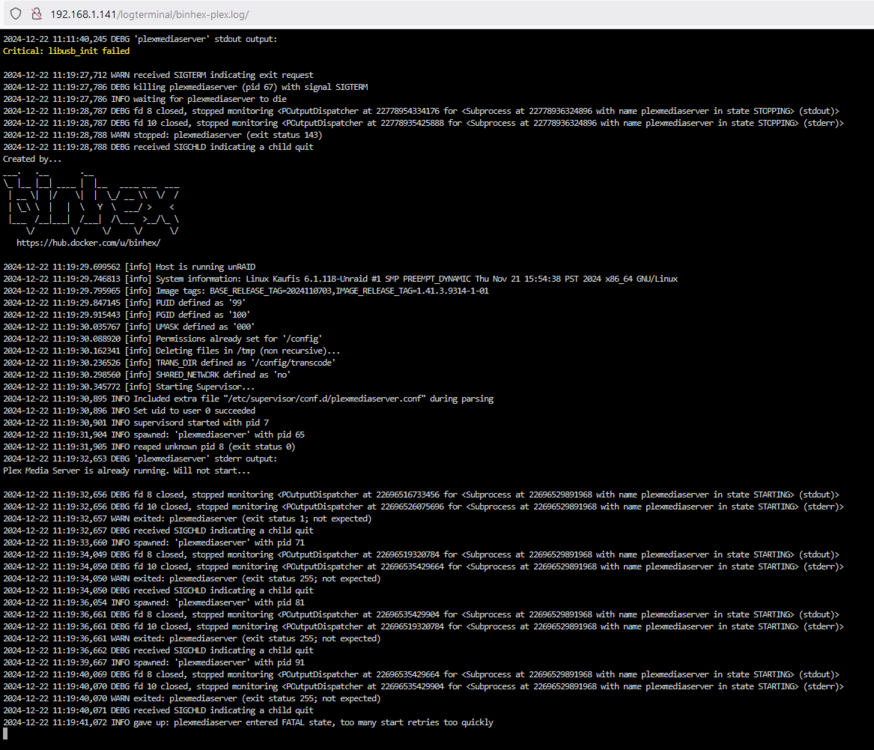Click 'Included extra file plexmediaserver.conf' line
The width and height of the screenshot is (874, 750).
(x=248, y=399)
